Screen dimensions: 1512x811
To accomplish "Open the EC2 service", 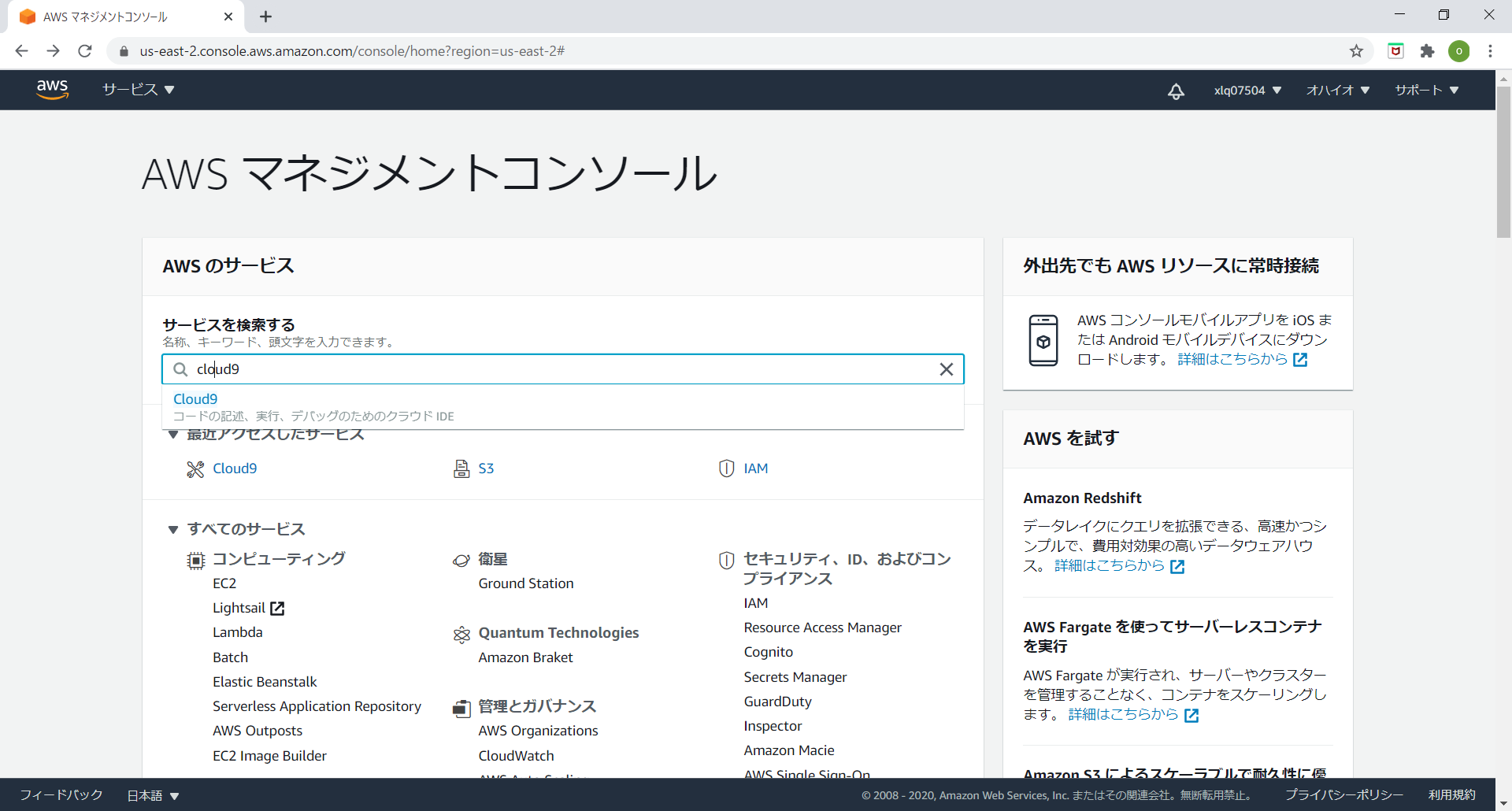I will click(x=224, y=584).
